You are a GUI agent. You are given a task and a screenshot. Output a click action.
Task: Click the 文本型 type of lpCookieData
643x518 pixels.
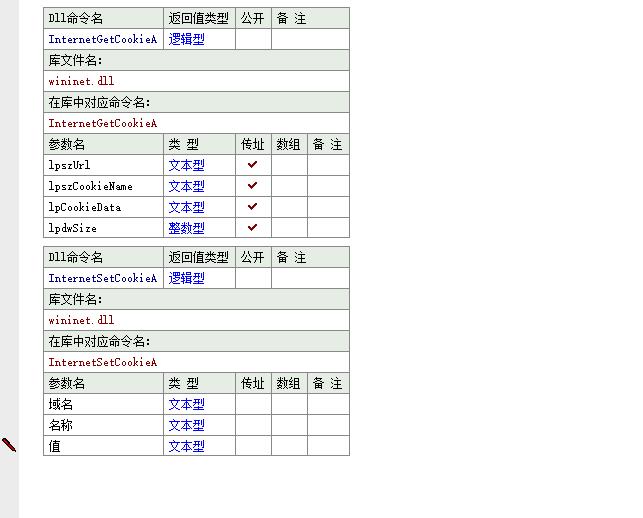pos(186,207)
